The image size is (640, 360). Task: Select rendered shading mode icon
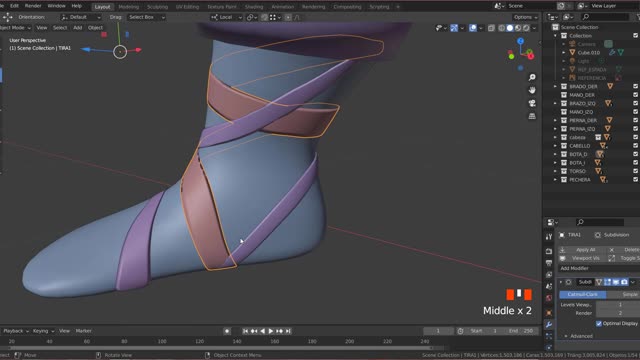526,28
